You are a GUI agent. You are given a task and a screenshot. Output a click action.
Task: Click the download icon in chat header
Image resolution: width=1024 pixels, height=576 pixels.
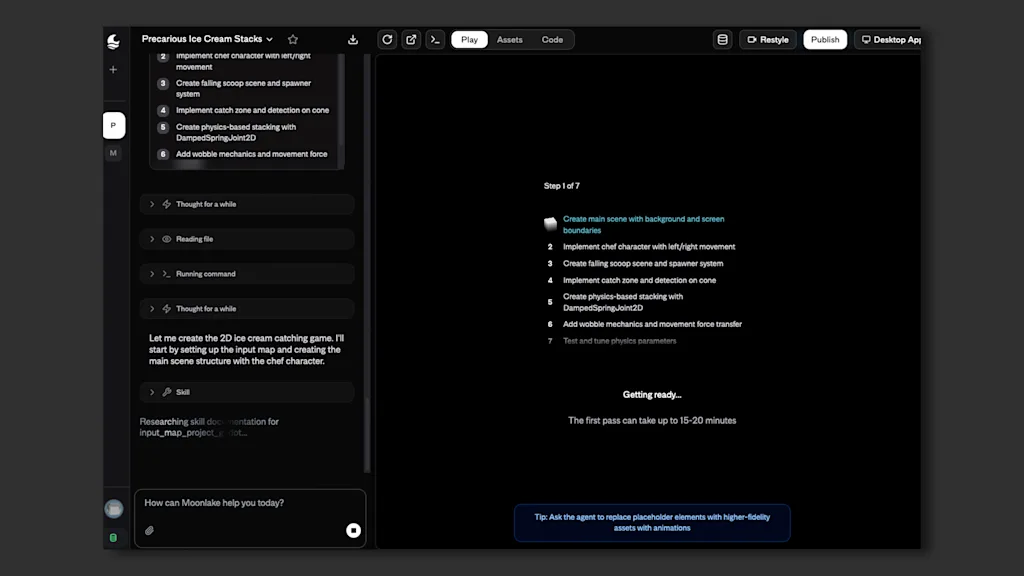point(353,40)
